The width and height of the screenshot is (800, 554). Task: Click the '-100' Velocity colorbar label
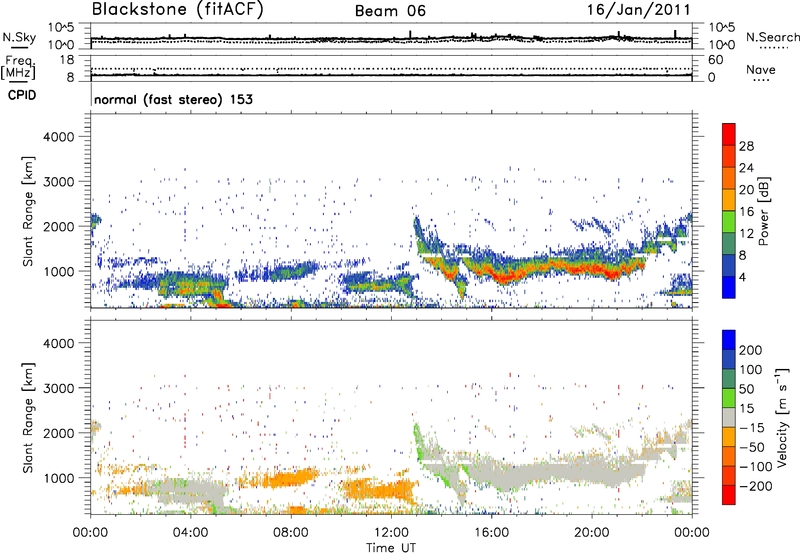[x=756, y=467]
